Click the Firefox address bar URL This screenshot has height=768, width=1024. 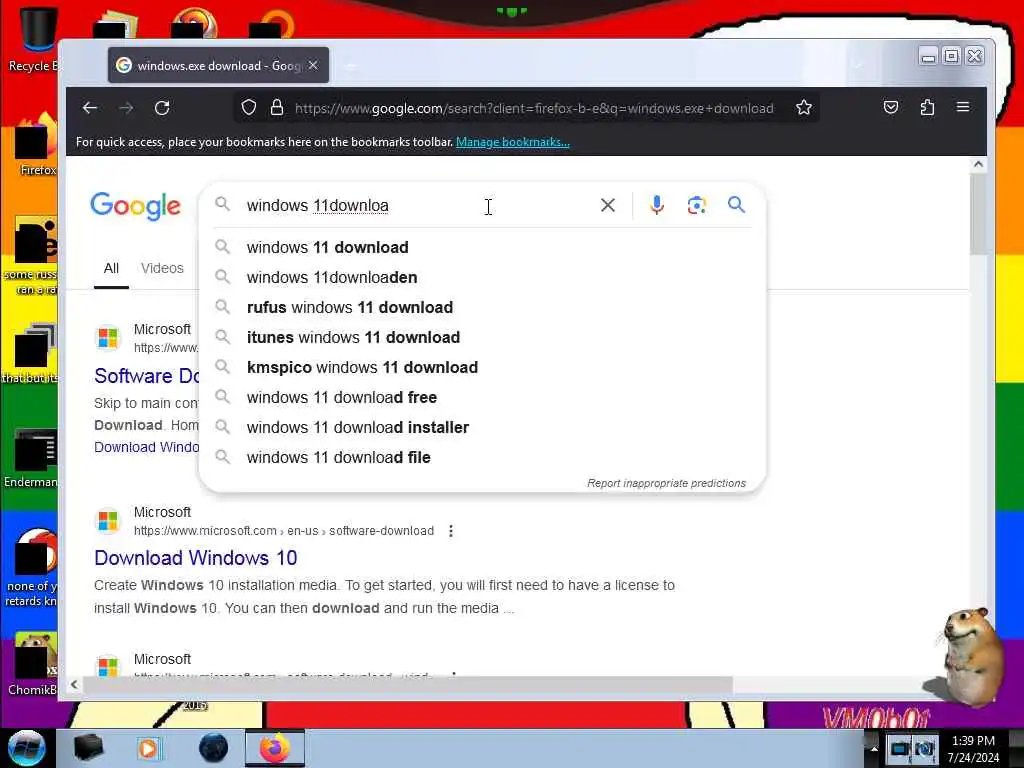tap(534, 108)
